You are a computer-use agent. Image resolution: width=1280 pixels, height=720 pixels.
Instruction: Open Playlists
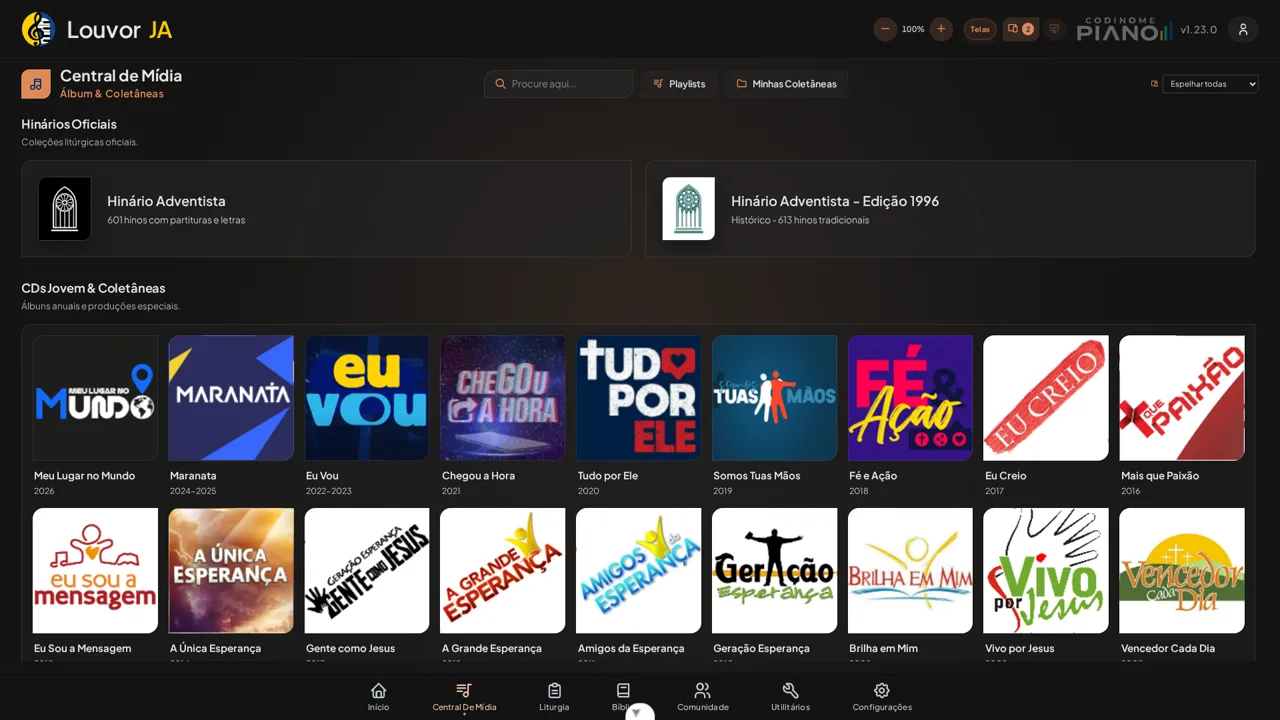click(679, 84)
